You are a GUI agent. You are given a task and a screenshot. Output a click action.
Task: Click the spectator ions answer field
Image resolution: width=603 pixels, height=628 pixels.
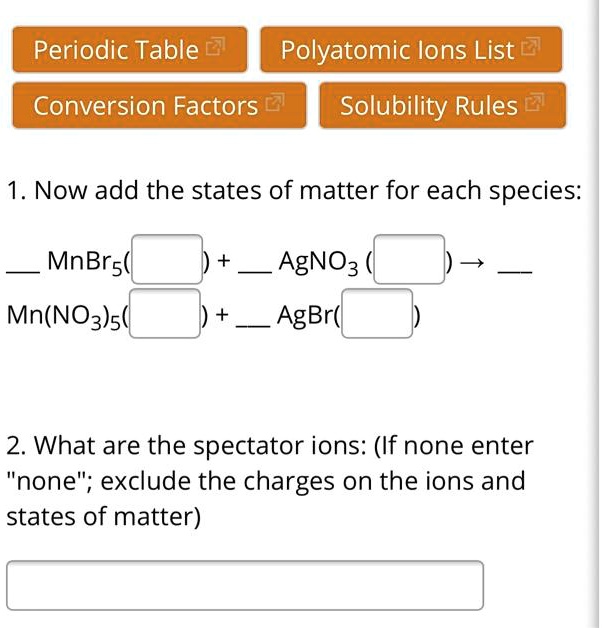[245, 586]
